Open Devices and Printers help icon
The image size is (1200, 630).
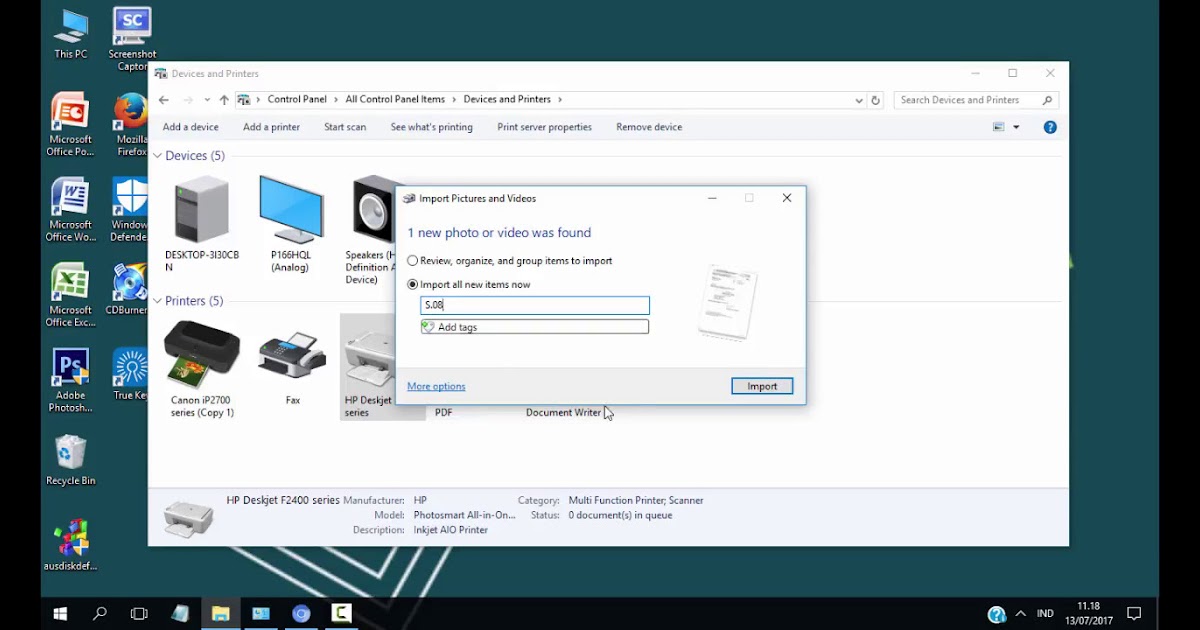pyautogui.click(x=1050, y=127)
